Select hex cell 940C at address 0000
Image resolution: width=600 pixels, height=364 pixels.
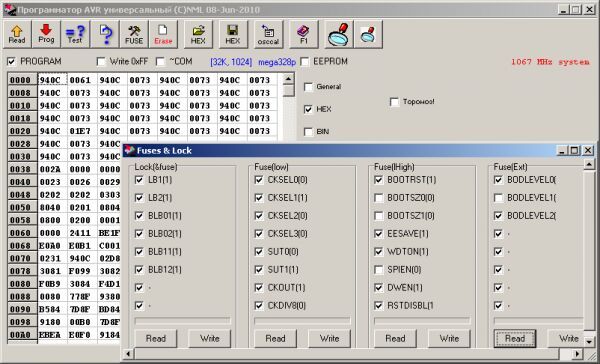tap(53, 80)
